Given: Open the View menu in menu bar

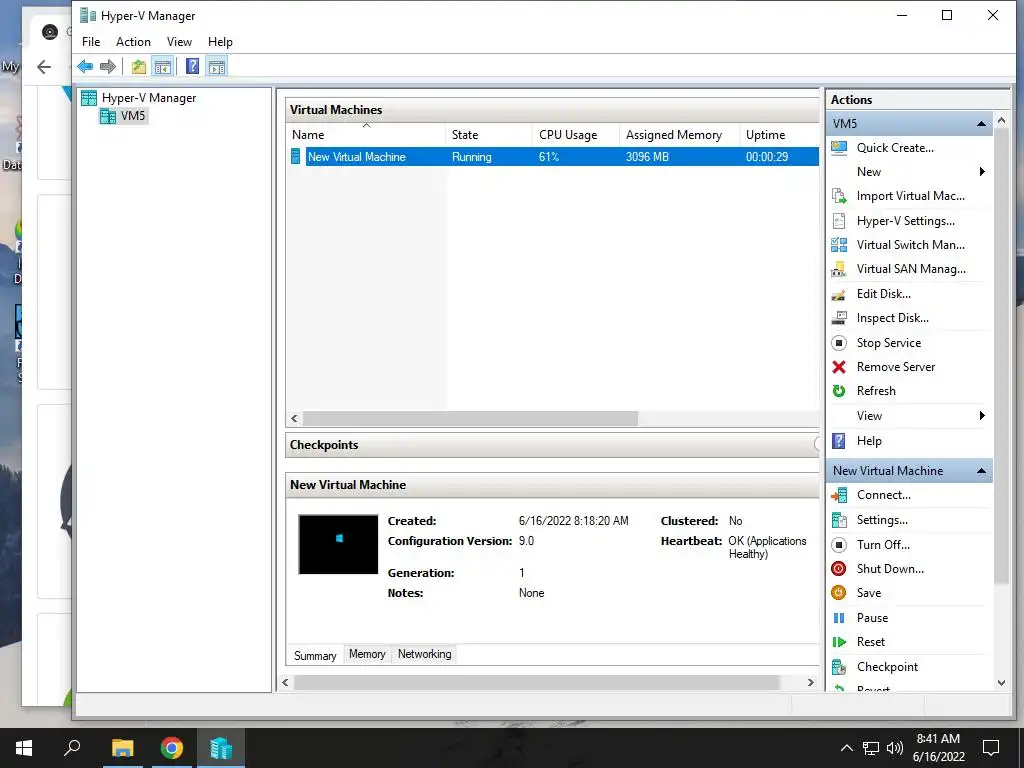Looking at the screenshot, I should tap(179, 42).
